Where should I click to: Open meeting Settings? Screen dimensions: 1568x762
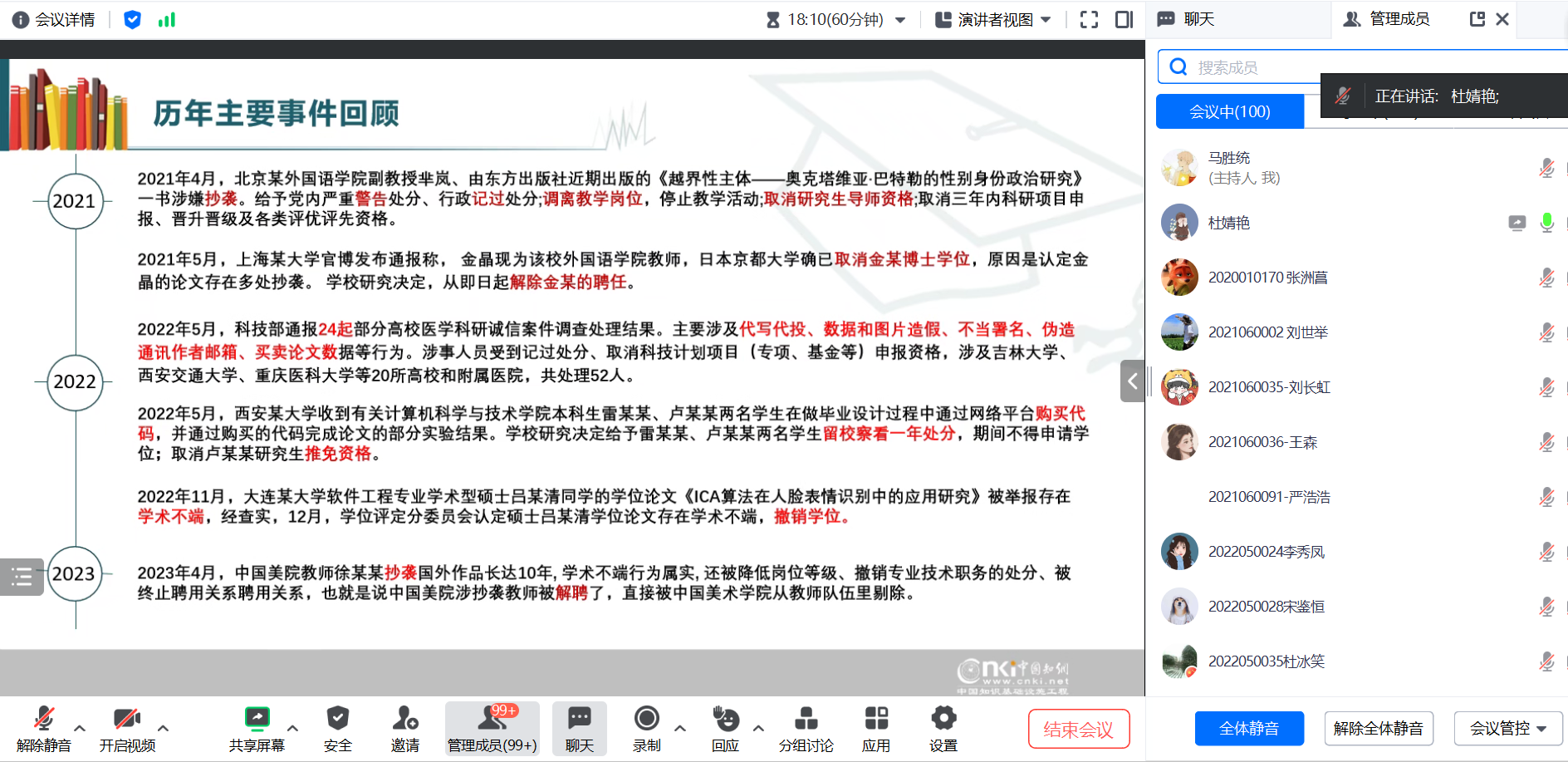(943, 727)
